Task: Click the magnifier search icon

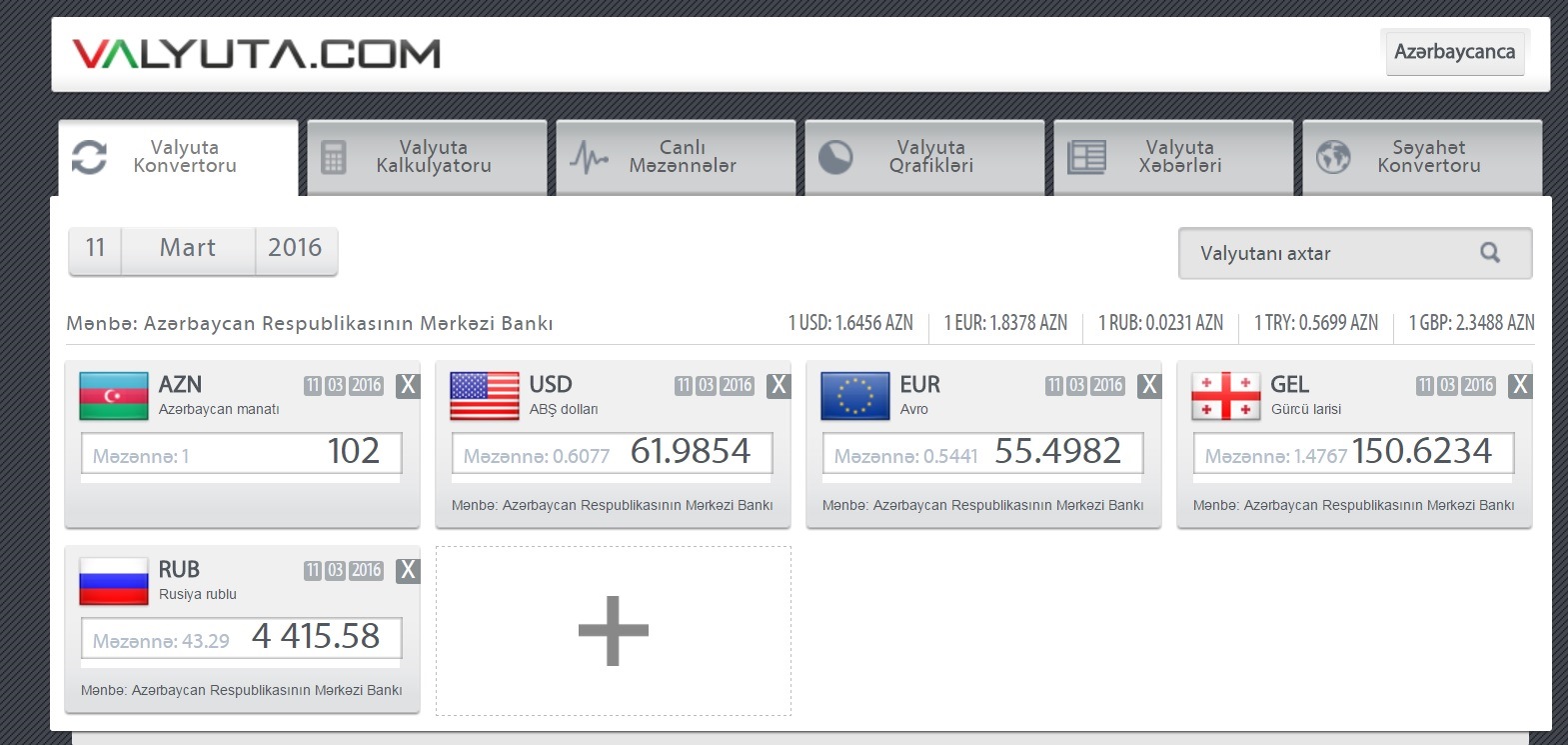Action: coord(1490,253)
